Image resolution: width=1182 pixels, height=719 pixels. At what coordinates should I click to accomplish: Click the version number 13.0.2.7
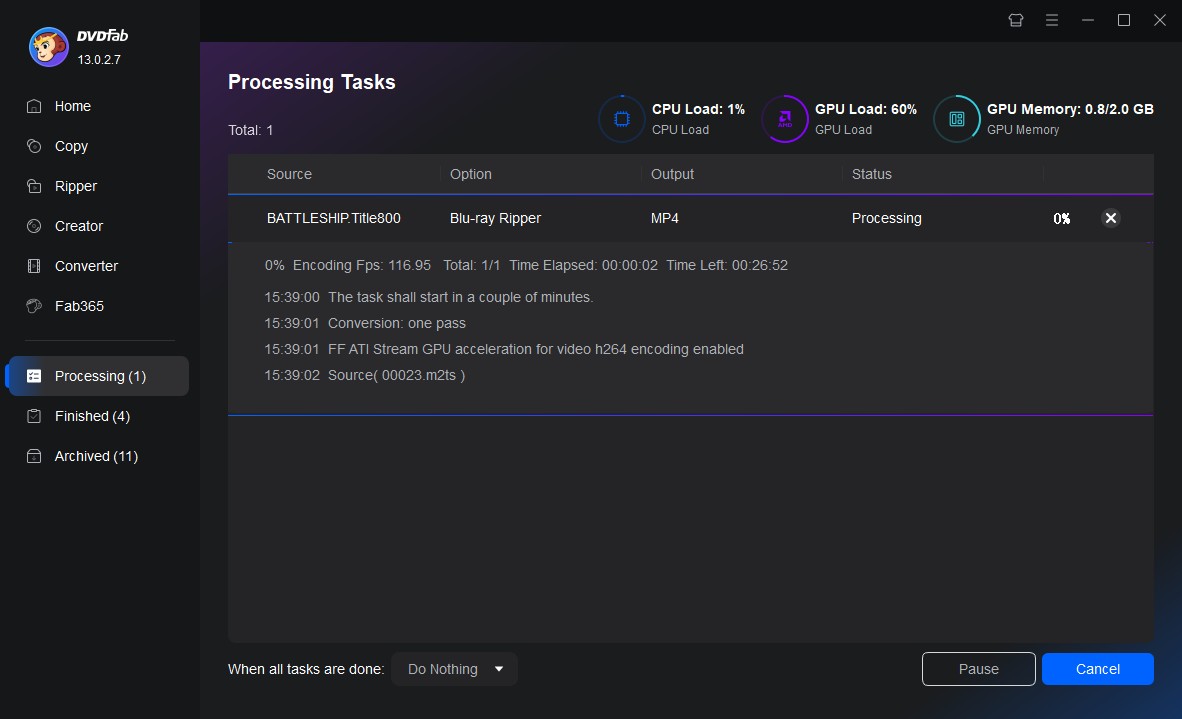(x=99, y=60)
